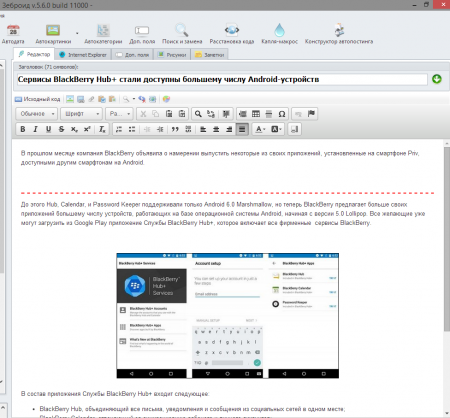Click the Replace icon in editor
This screenshot has height=418, width=450.
coord(211,114)
